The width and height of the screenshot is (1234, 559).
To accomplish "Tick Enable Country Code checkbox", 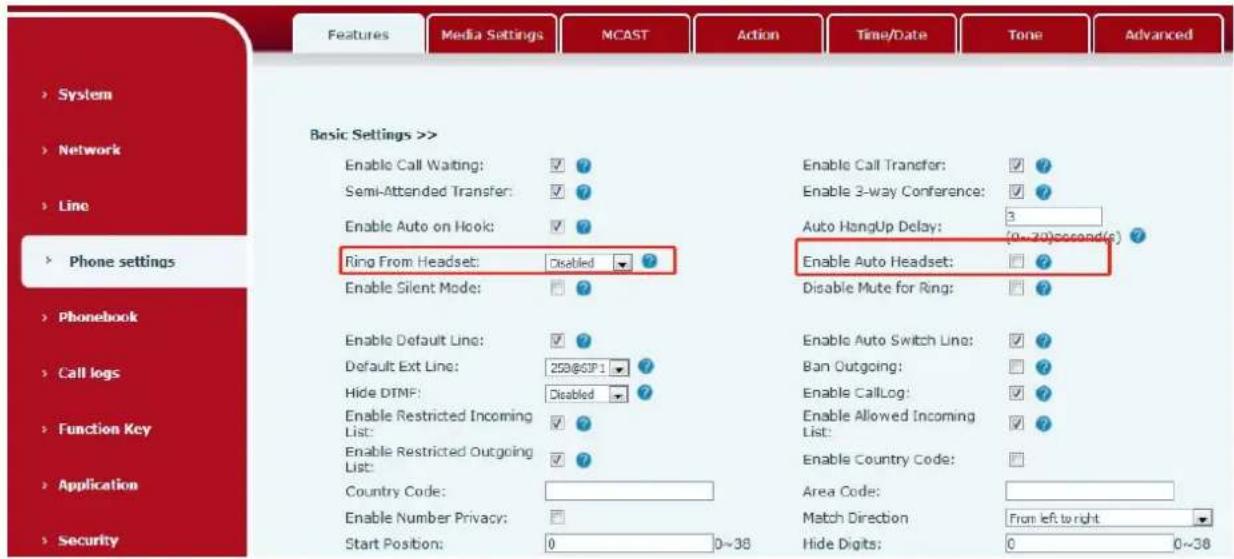I will (x=1018, y=459).
